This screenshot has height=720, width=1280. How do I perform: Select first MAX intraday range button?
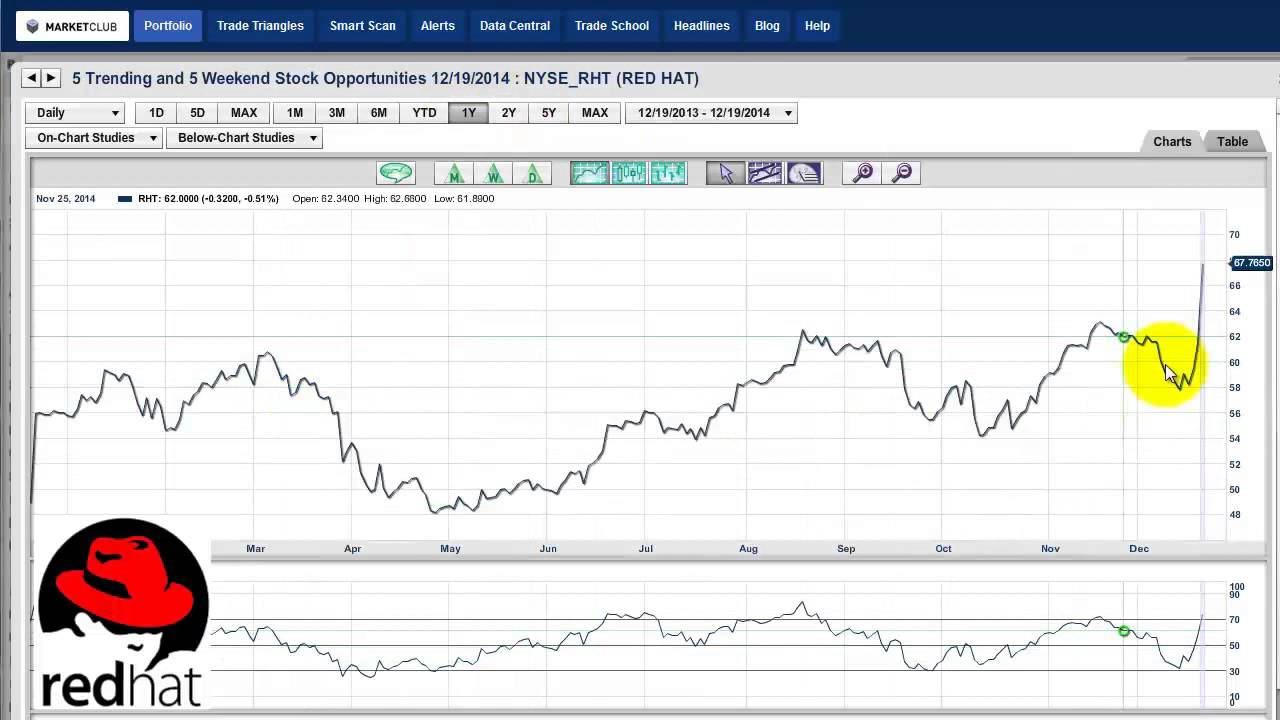click(244, 113)
